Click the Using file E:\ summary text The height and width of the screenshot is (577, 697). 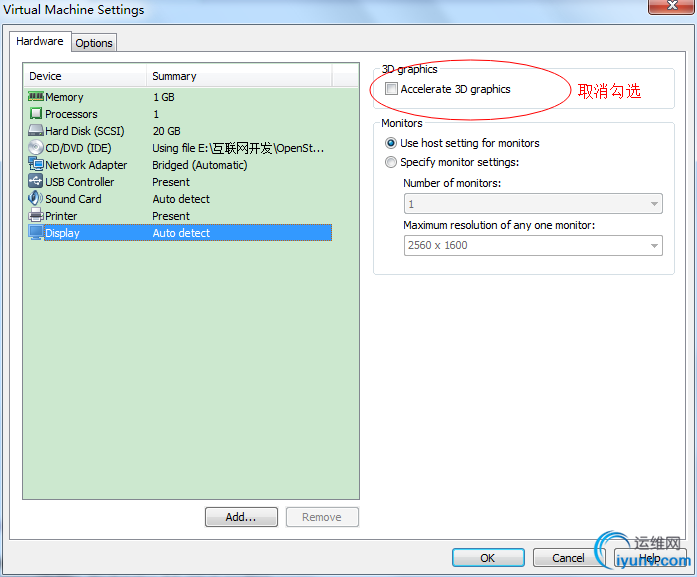(x=238, y=148)
